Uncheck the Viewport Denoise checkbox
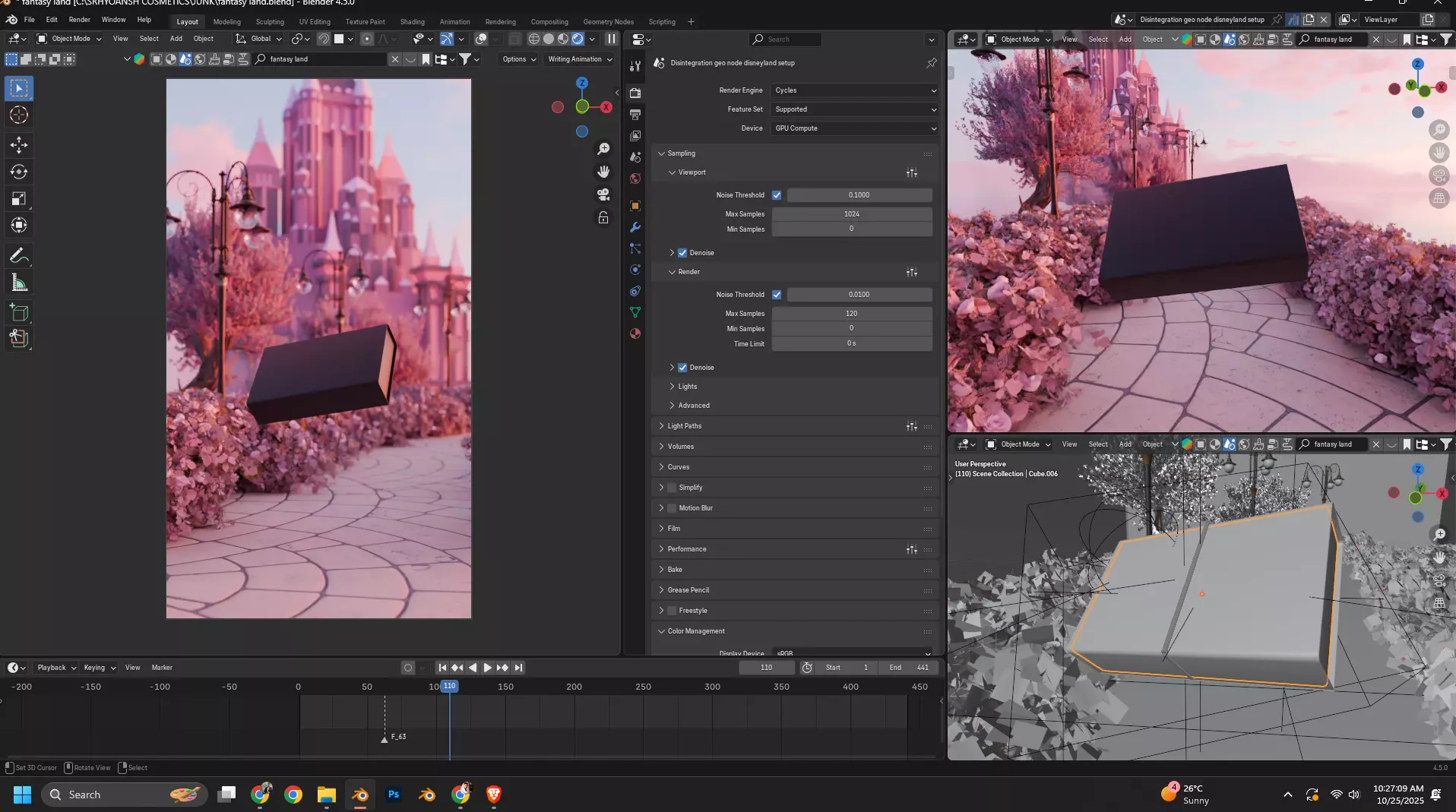 [x=682, y=253]
